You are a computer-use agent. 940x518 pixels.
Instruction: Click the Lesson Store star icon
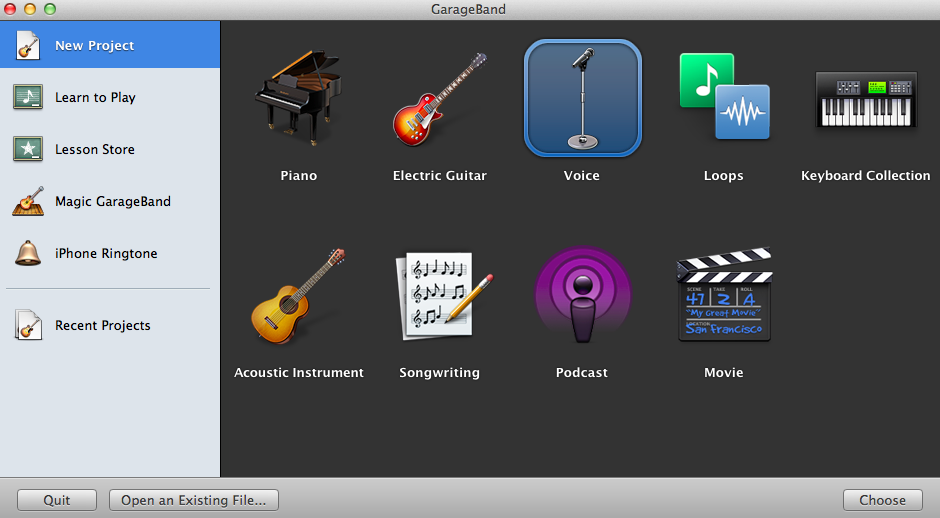pos(28,149)
